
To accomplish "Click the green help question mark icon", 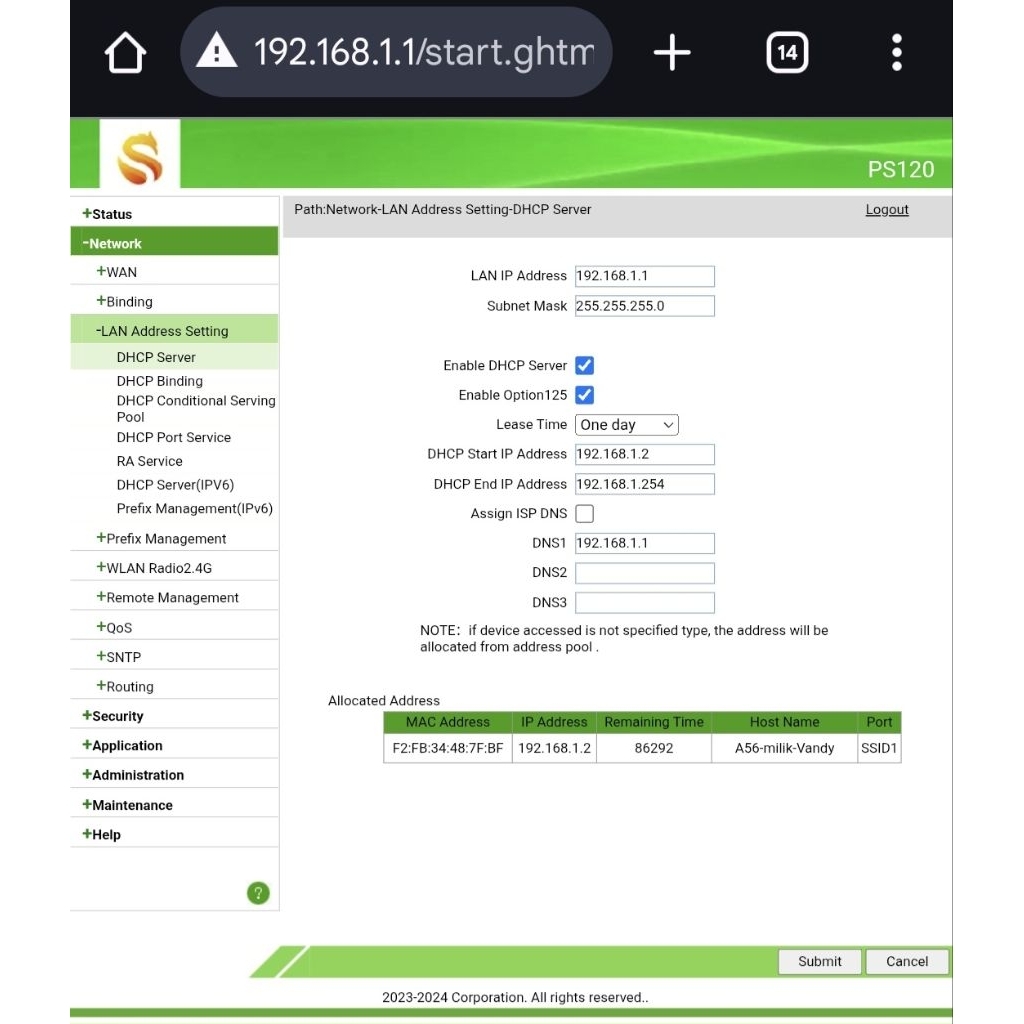I will click(x=258, y=893).
